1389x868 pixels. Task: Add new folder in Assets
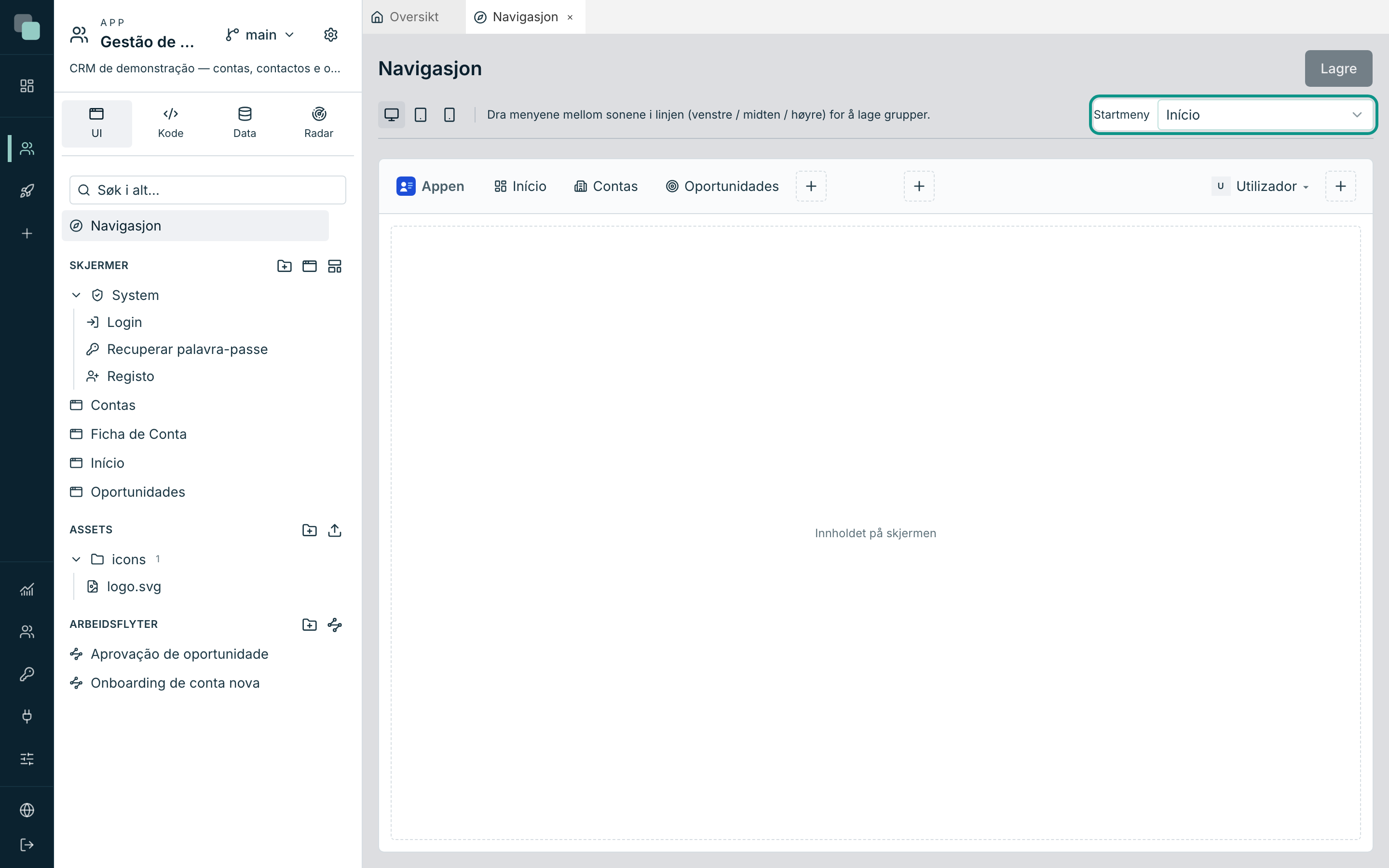click(309, 530)
